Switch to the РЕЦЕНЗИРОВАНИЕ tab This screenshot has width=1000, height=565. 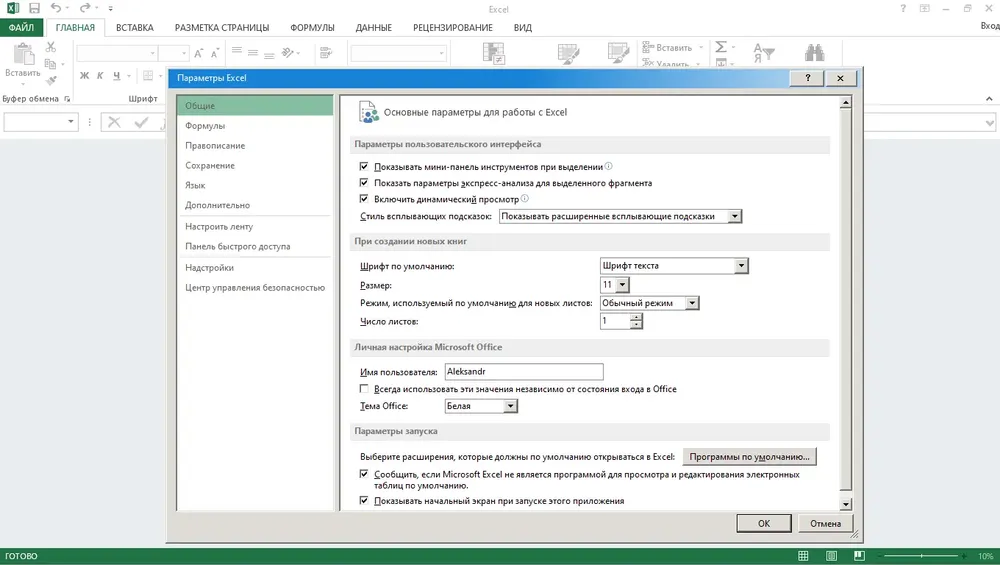tap(453, 27)
